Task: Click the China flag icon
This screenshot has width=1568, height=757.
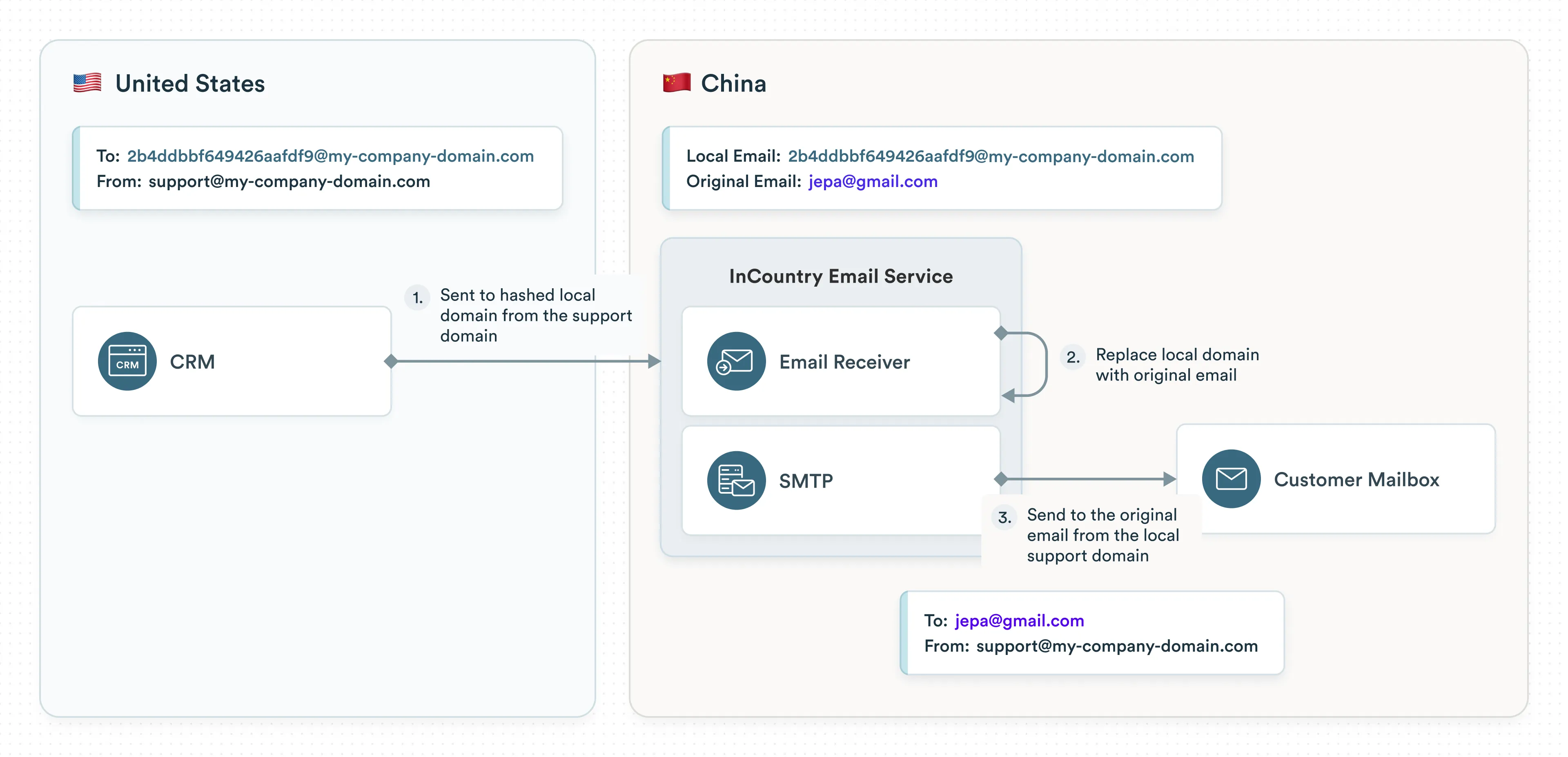Action: [677, 82]
